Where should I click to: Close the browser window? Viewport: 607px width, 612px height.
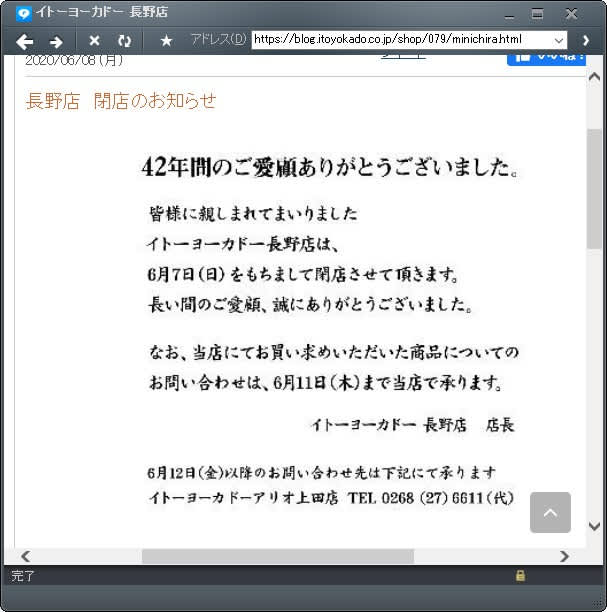571,14
